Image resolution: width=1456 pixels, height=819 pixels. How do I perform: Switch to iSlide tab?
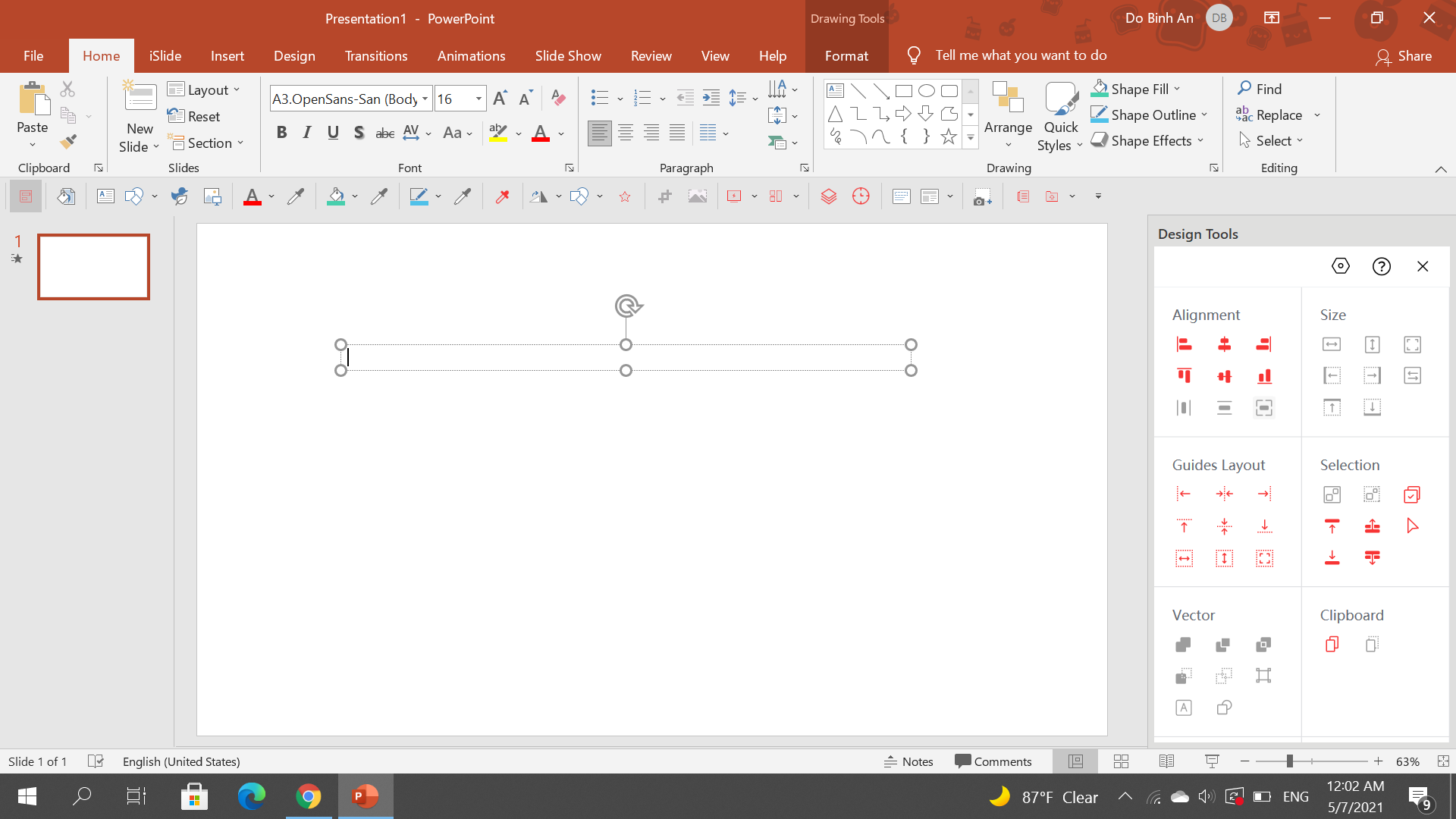click(165, 56)
